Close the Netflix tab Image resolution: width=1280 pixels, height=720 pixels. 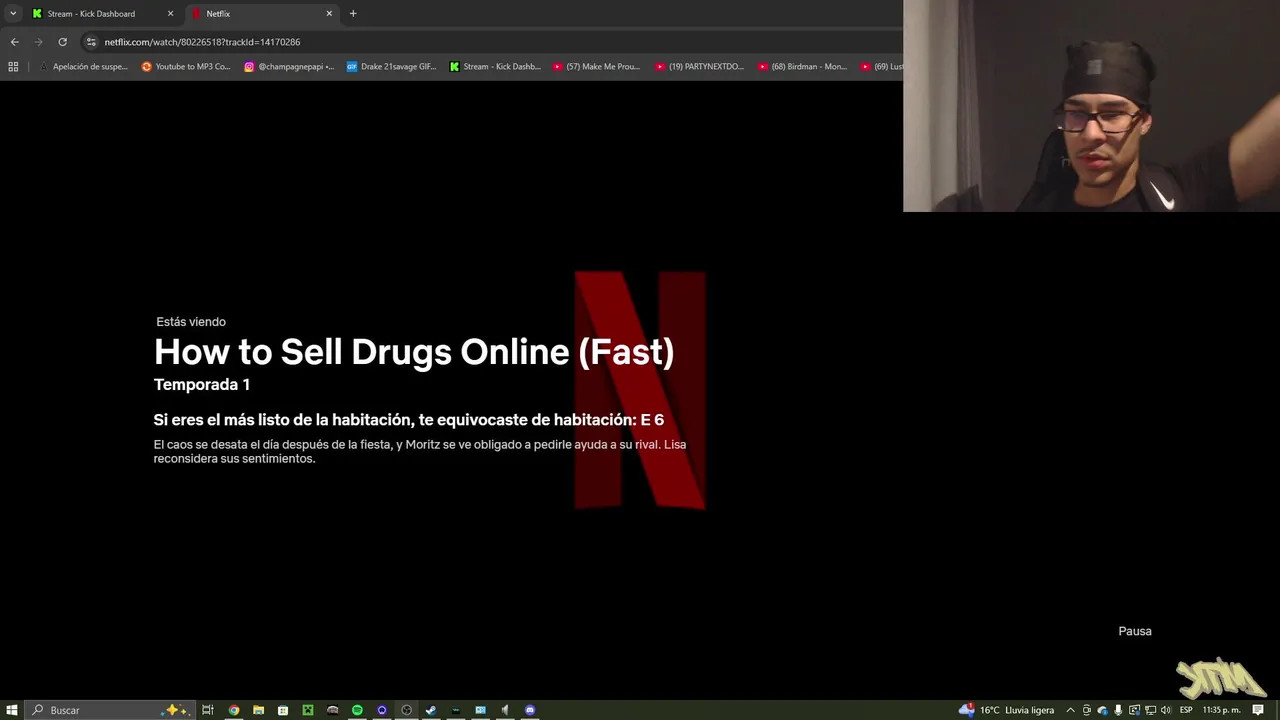click(x=329, y=14)
